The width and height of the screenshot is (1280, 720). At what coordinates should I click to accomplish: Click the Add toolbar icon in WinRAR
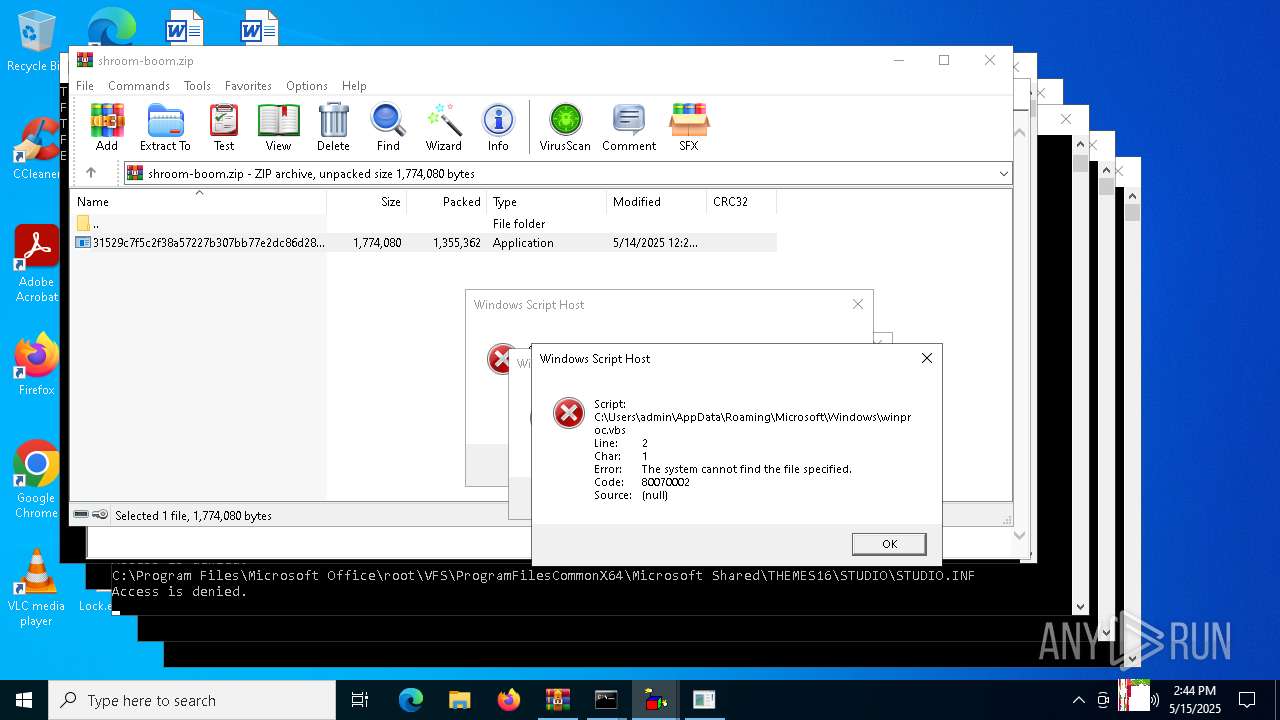[107, 127]
